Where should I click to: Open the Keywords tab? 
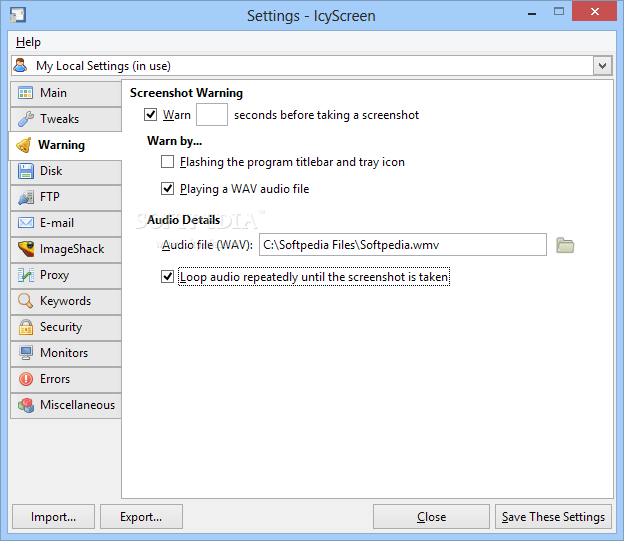[x=66, y=301]
